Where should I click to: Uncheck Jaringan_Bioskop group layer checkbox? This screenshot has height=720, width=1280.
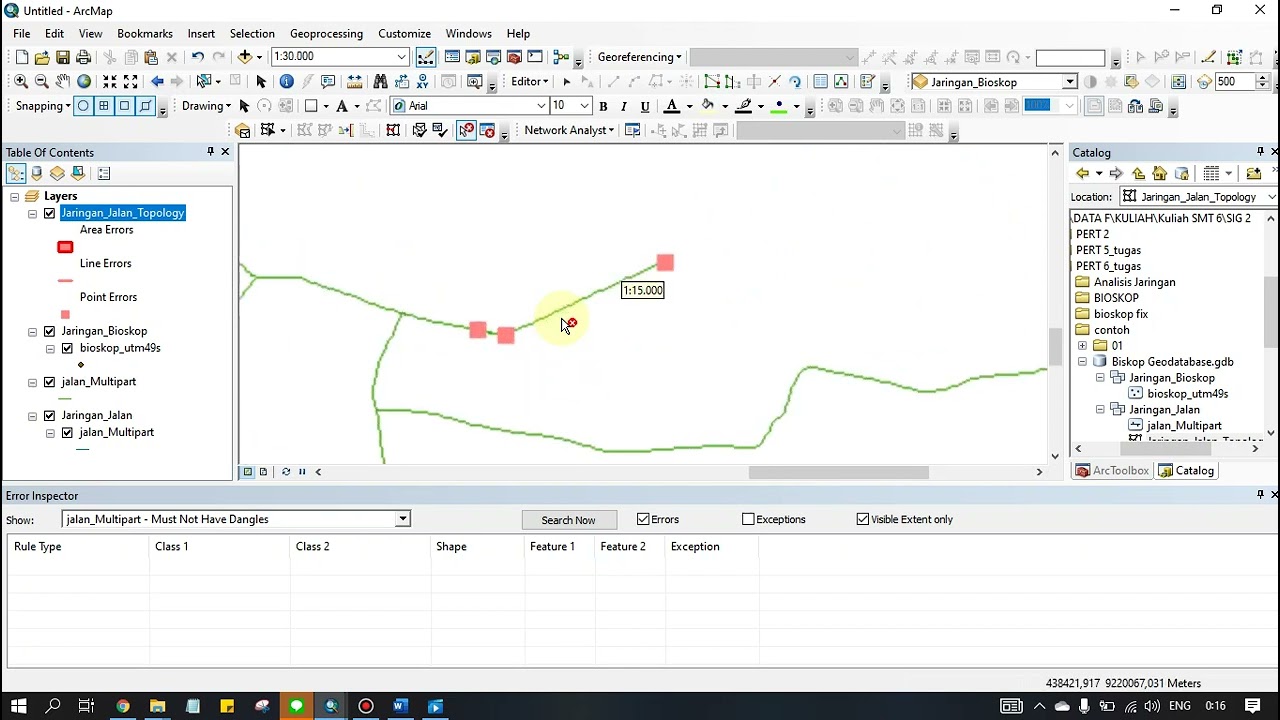click(49, 331)
